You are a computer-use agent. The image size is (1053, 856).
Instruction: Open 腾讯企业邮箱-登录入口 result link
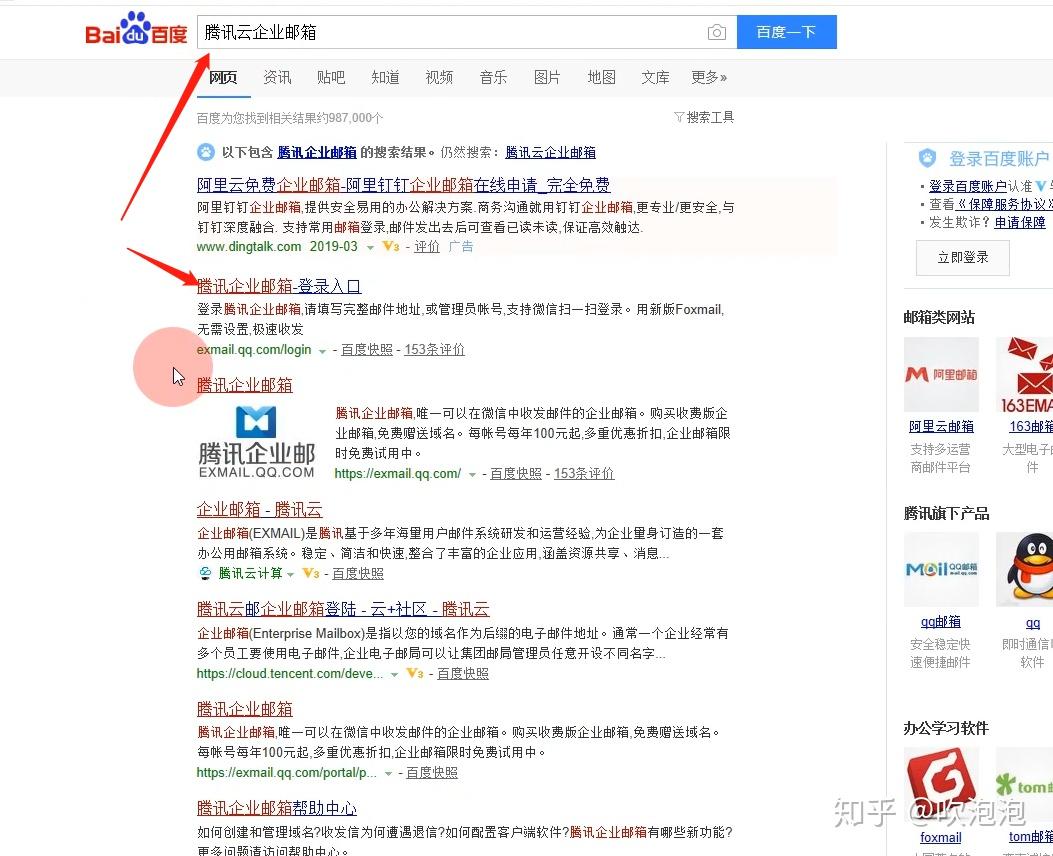tap(279, 287)
